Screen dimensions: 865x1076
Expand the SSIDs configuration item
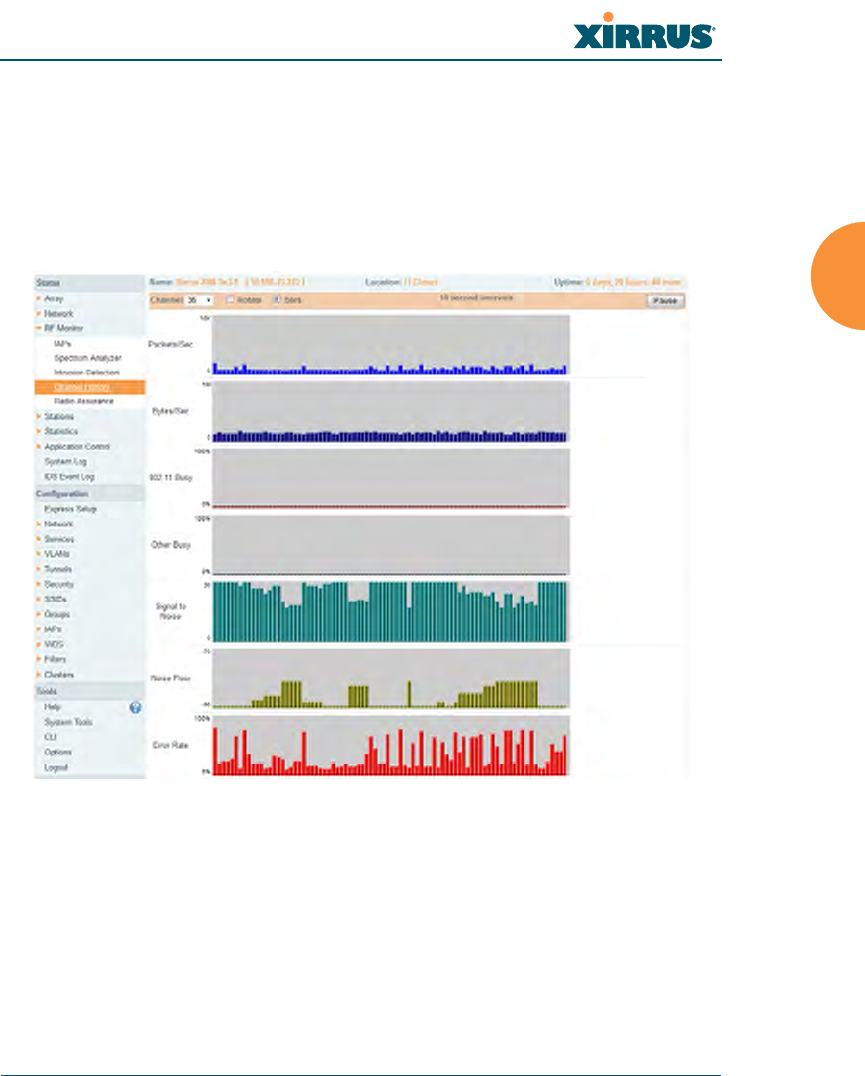55,599
